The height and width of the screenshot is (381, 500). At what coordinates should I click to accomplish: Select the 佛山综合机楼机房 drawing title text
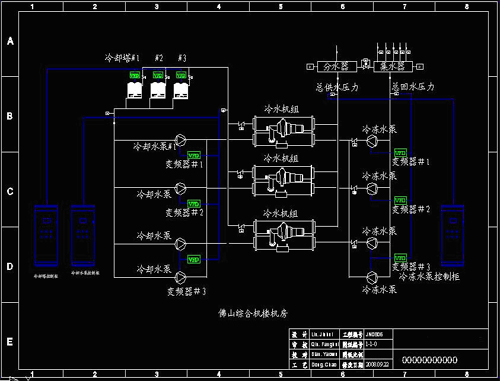[253, 313]
